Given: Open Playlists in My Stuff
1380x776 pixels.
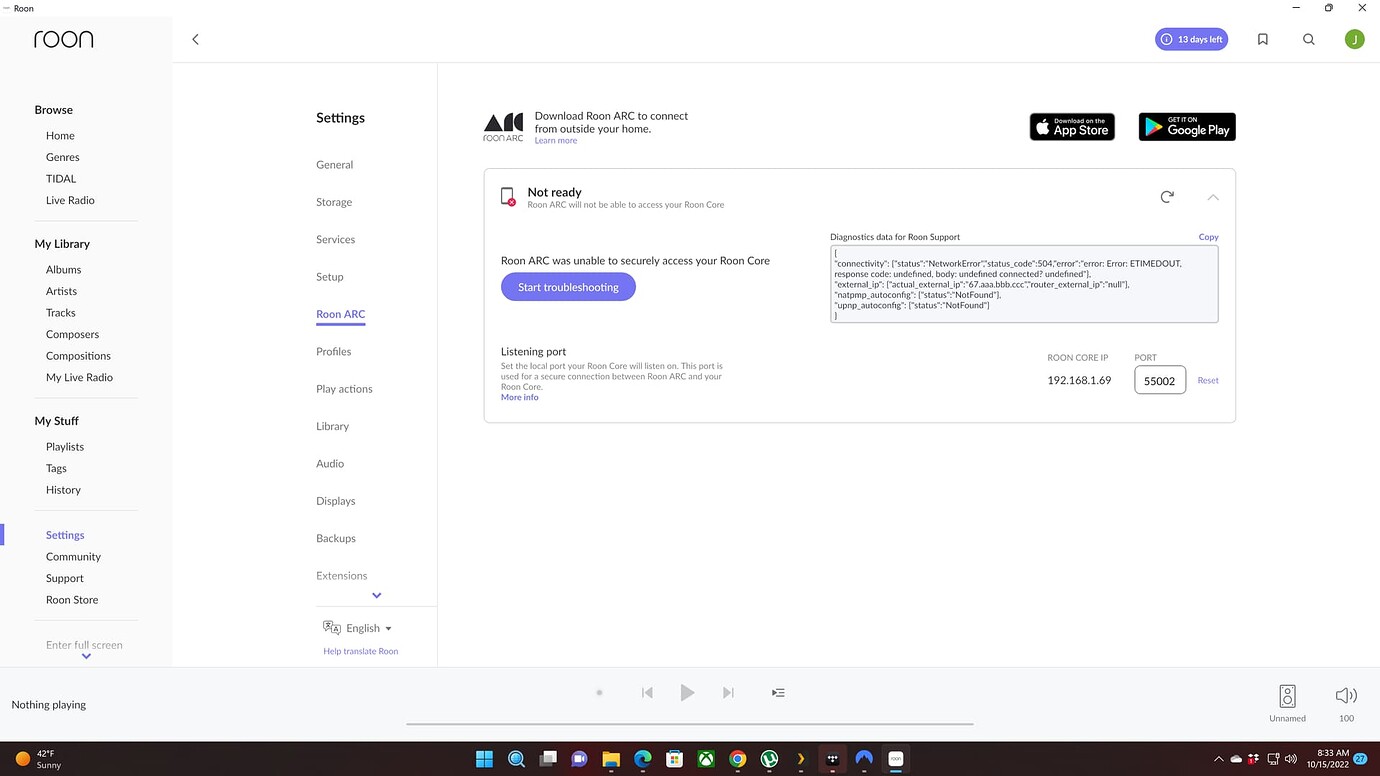Looking at the screenshot, I should pyautogui.click(x=65, y=447).
